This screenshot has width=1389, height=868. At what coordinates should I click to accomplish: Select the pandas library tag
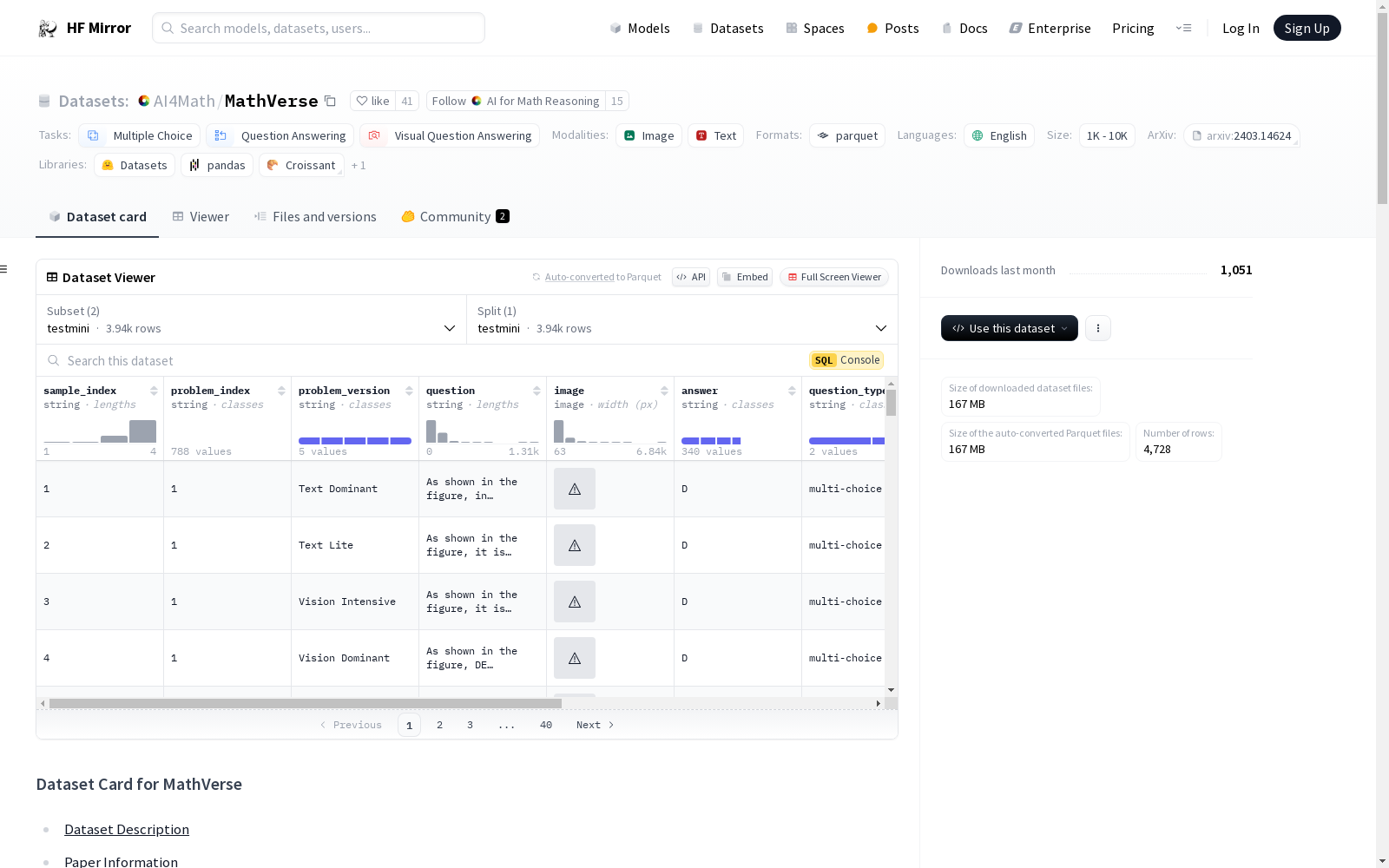click(217, 165)
